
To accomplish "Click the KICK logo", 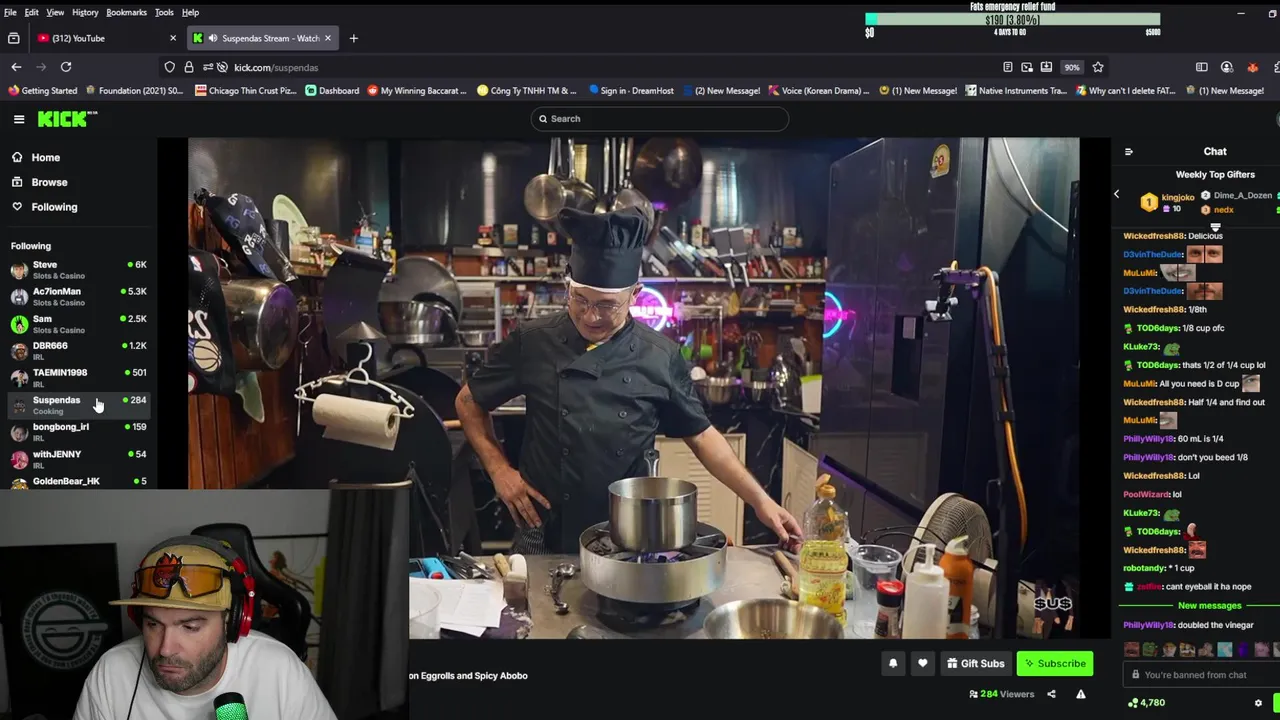I will [x=67, y=119].
